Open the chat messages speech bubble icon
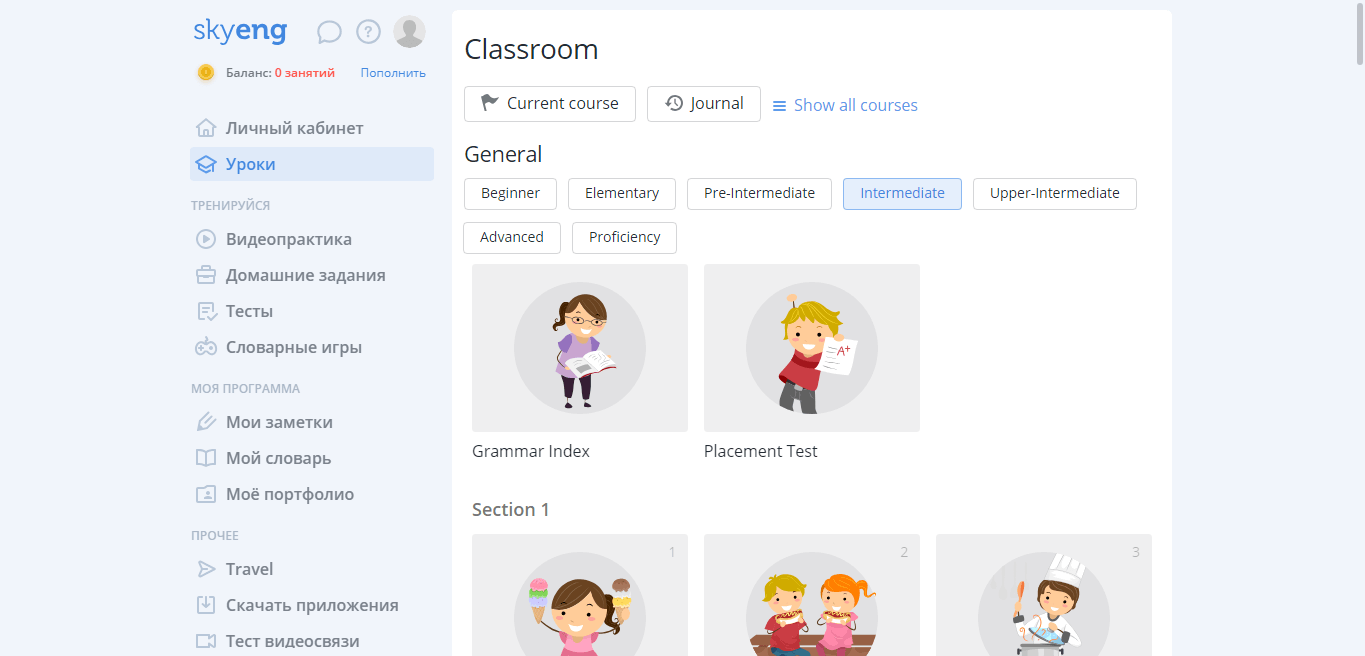This screenshot has height=656, width=1365. click(x=329, y=33)
